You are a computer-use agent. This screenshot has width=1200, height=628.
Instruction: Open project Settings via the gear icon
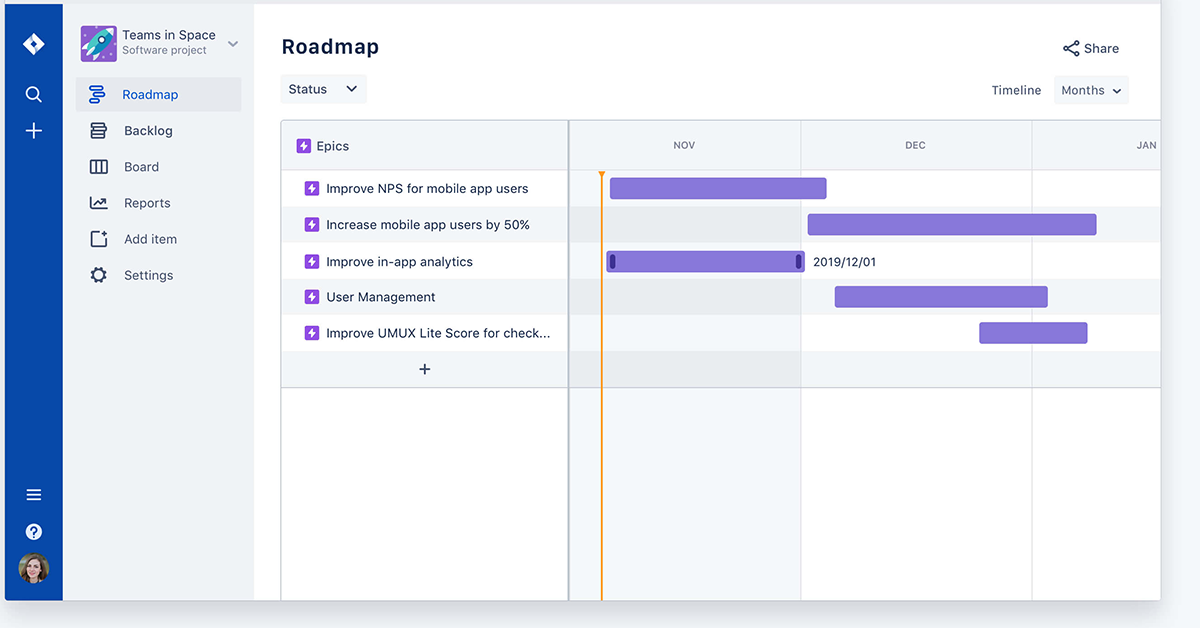pos(97,274)
